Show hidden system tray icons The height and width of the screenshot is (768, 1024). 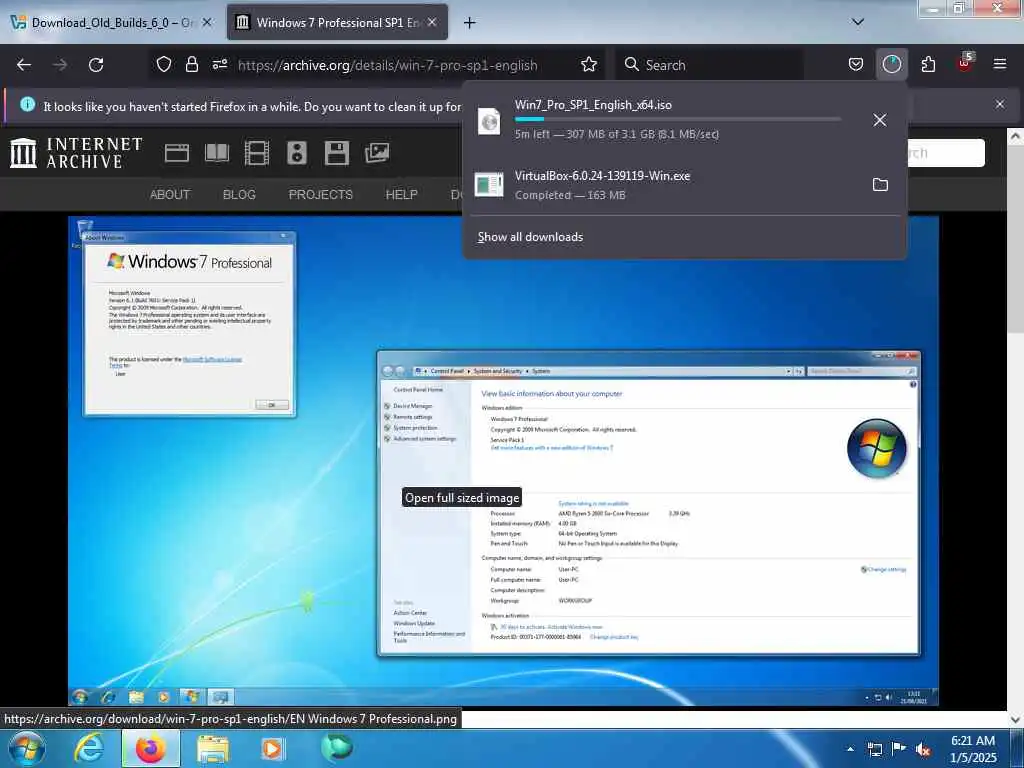tap(850, 749)
